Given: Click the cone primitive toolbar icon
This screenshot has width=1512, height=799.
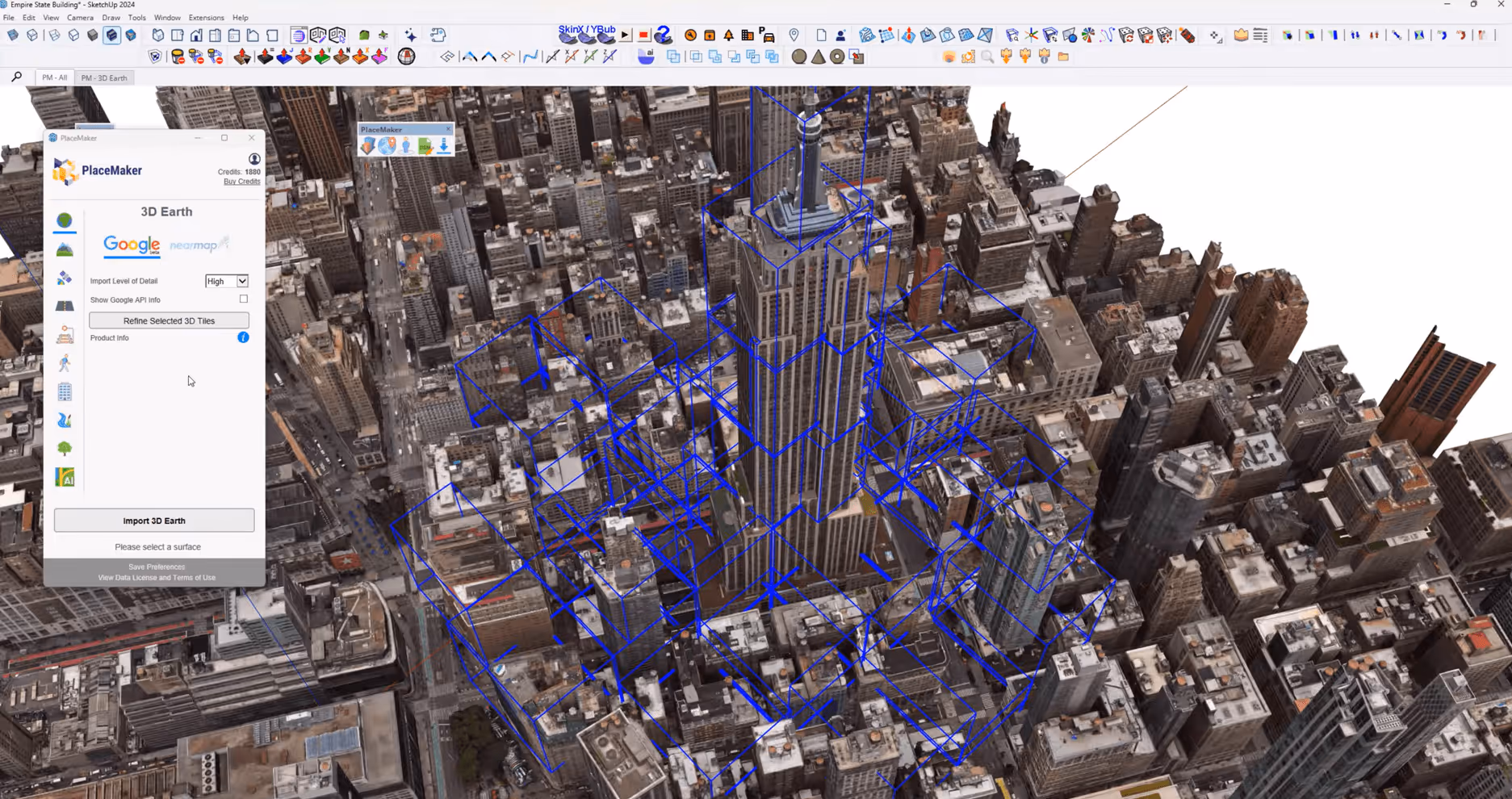Looking at the screenshot, I should (819, 56).
